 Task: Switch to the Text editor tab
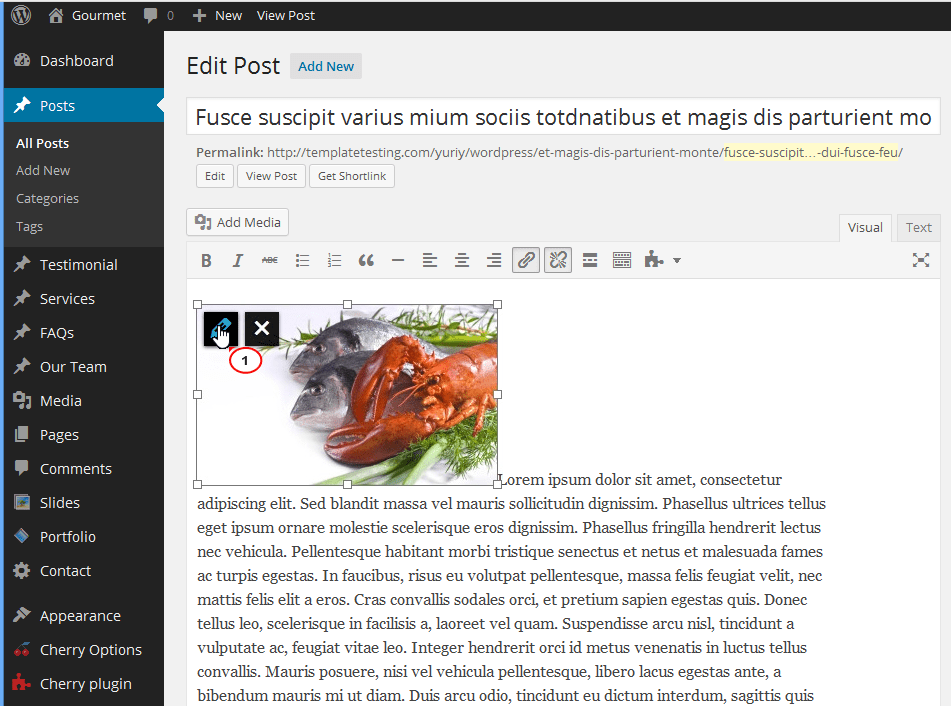(x=917, y=227)
